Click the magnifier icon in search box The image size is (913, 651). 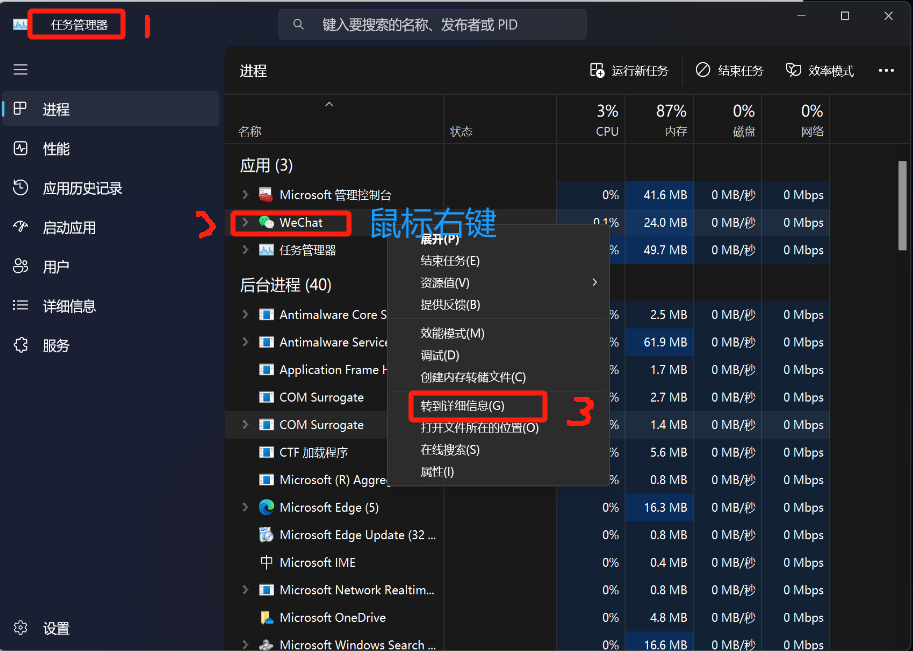point(298,24)
